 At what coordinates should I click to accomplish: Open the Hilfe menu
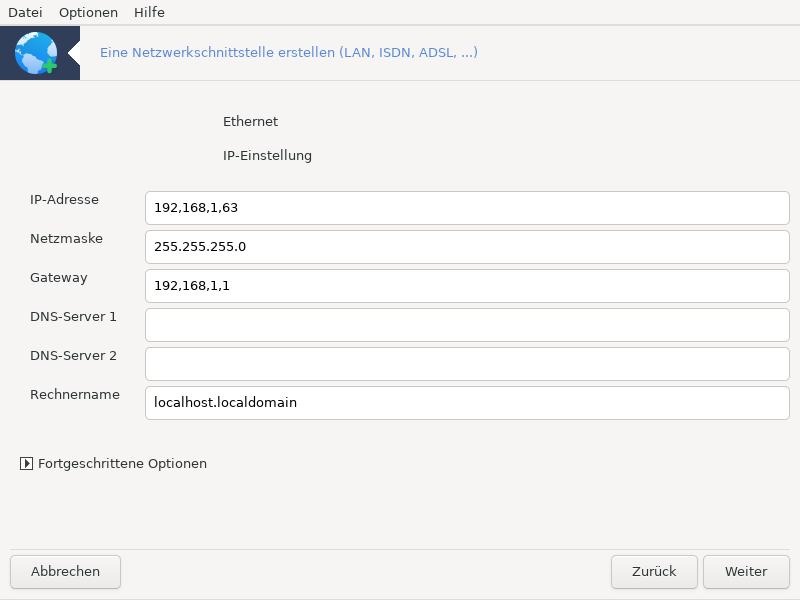click(149, 12)
